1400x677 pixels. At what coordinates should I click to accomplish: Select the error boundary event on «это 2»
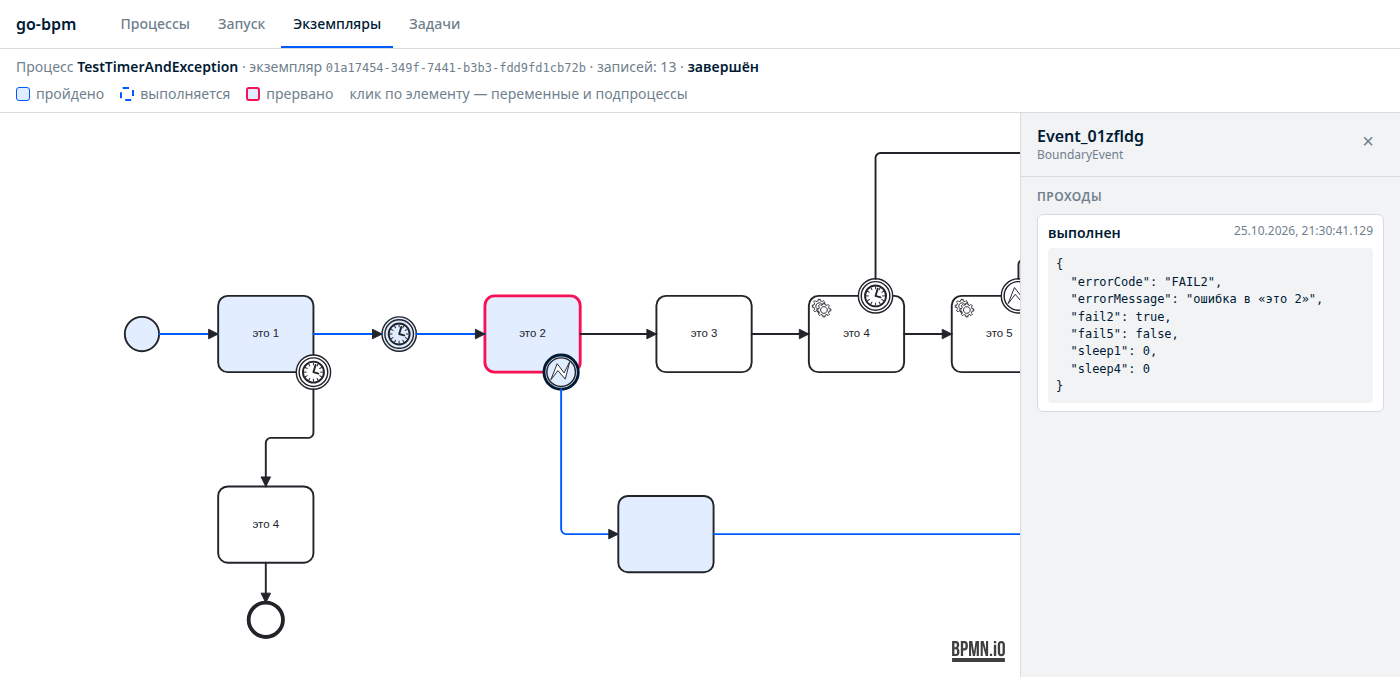(561, 372)
